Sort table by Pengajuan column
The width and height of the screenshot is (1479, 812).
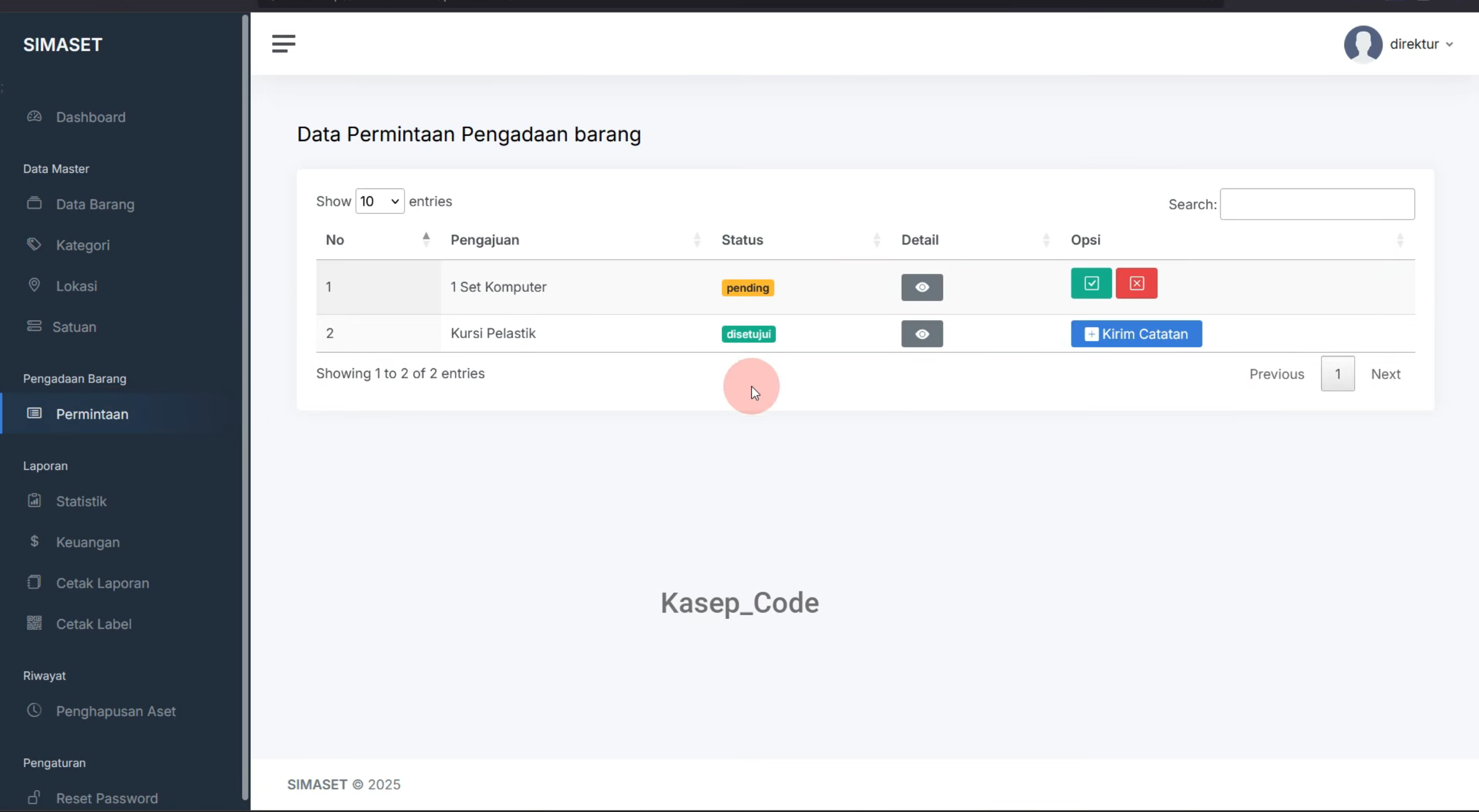point(576,240)
